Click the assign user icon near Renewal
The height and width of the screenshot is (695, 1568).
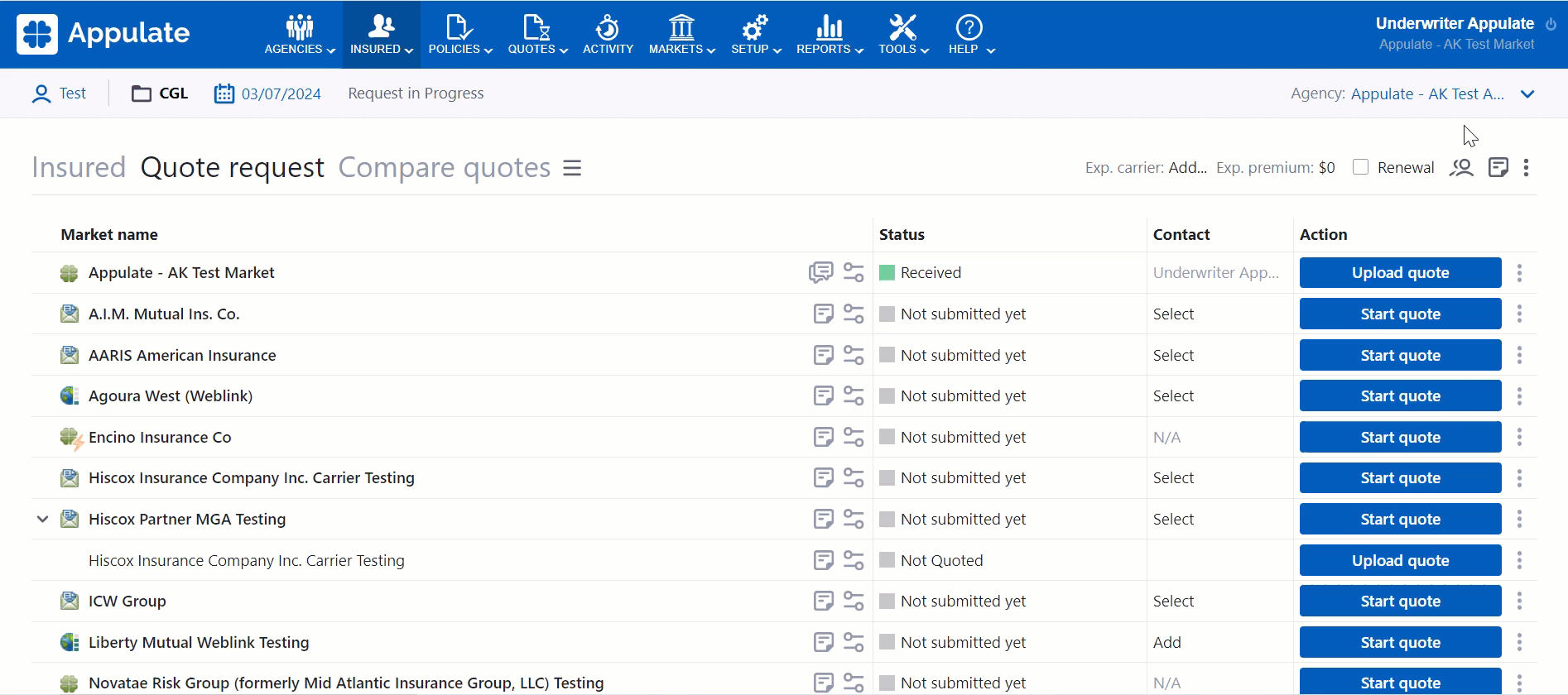[1461, 168]
